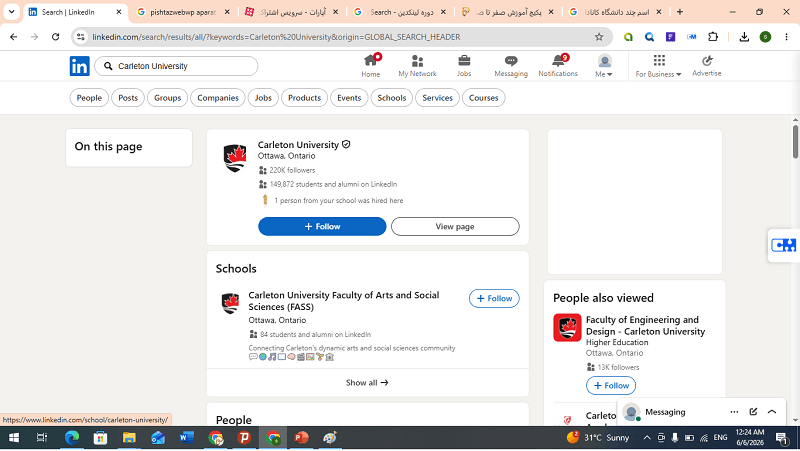The width and height of the screenshot is (800, 451).
Task: Open Faculty of Engineering and Design title link
Action: (645, 325)
